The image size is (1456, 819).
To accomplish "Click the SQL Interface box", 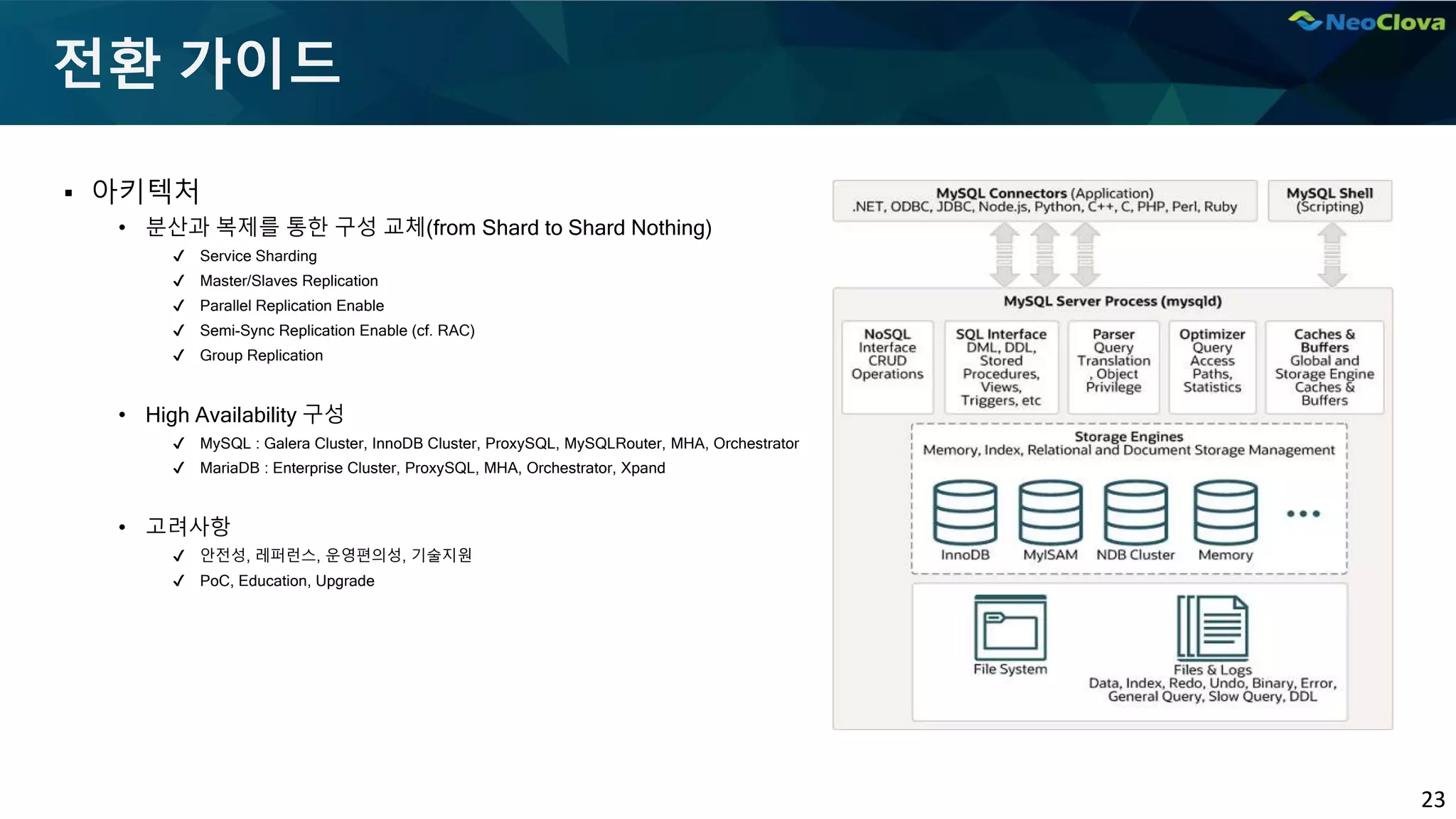I will tap(1001, 367).
